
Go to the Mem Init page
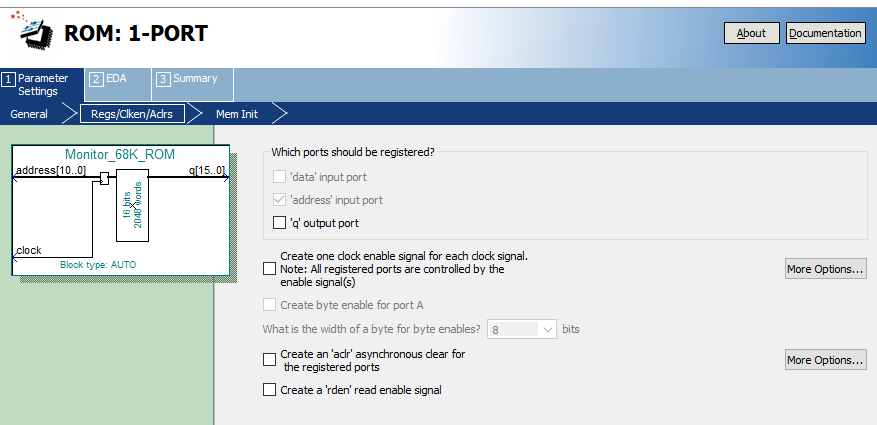(237, 114)
